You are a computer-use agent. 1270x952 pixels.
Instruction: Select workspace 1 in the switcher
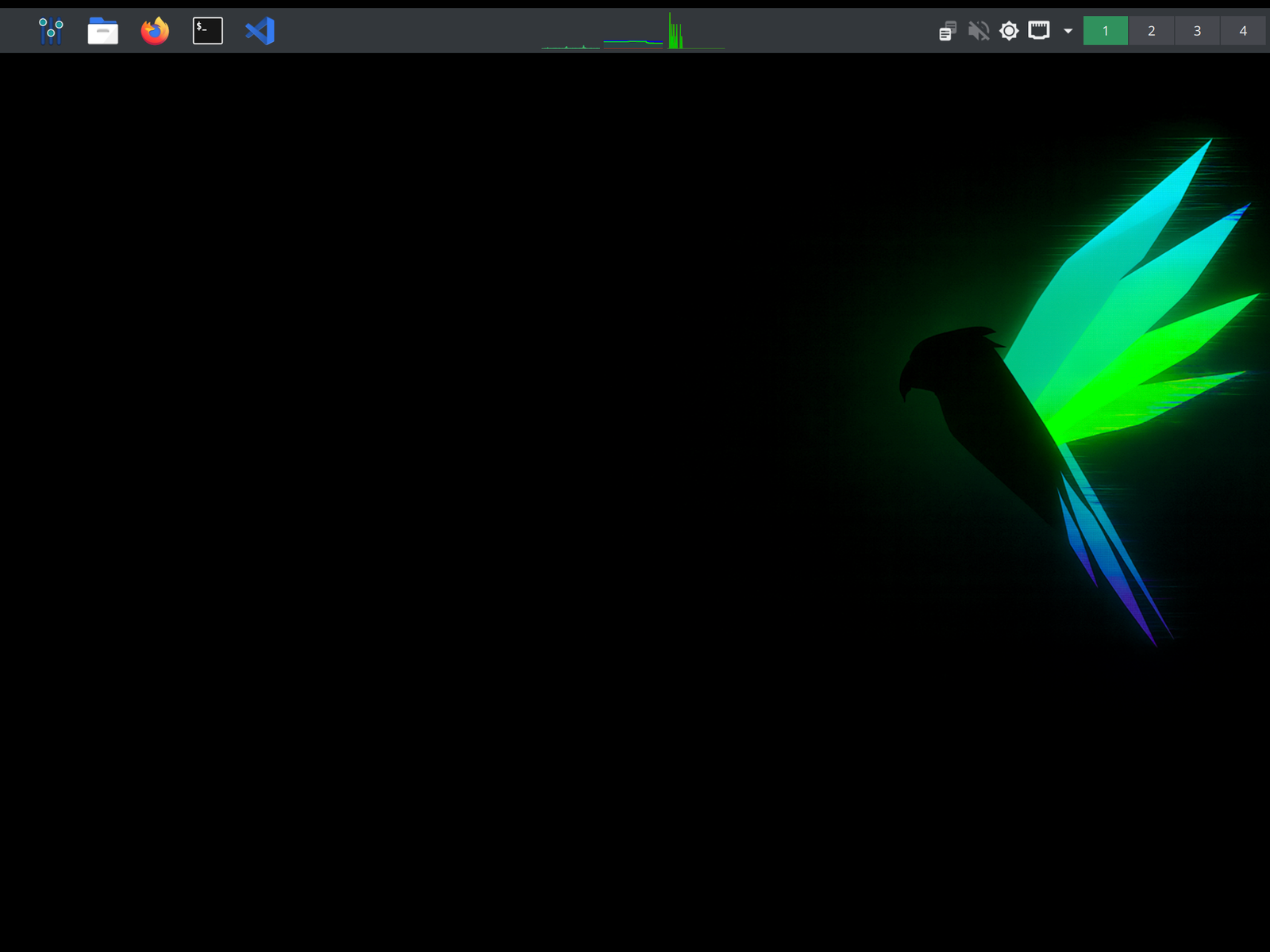tap(1105, 31)
